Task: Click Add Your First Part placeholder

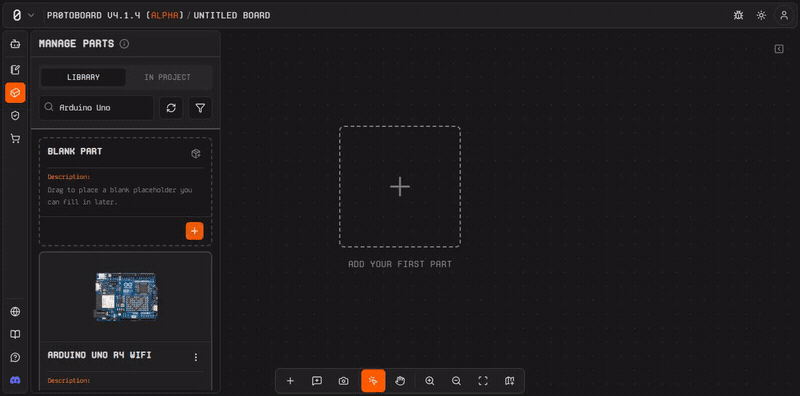Action: 400,187
